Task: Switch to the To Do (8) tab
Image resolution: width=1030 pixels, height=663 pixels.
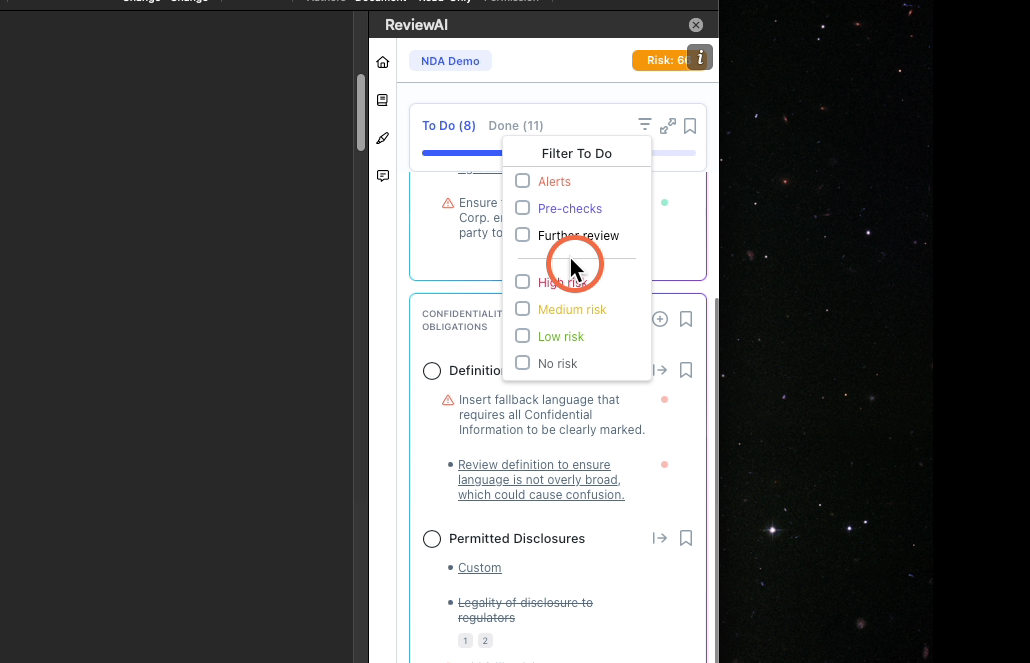Action: pyautogui.click(x=449, y=126)
